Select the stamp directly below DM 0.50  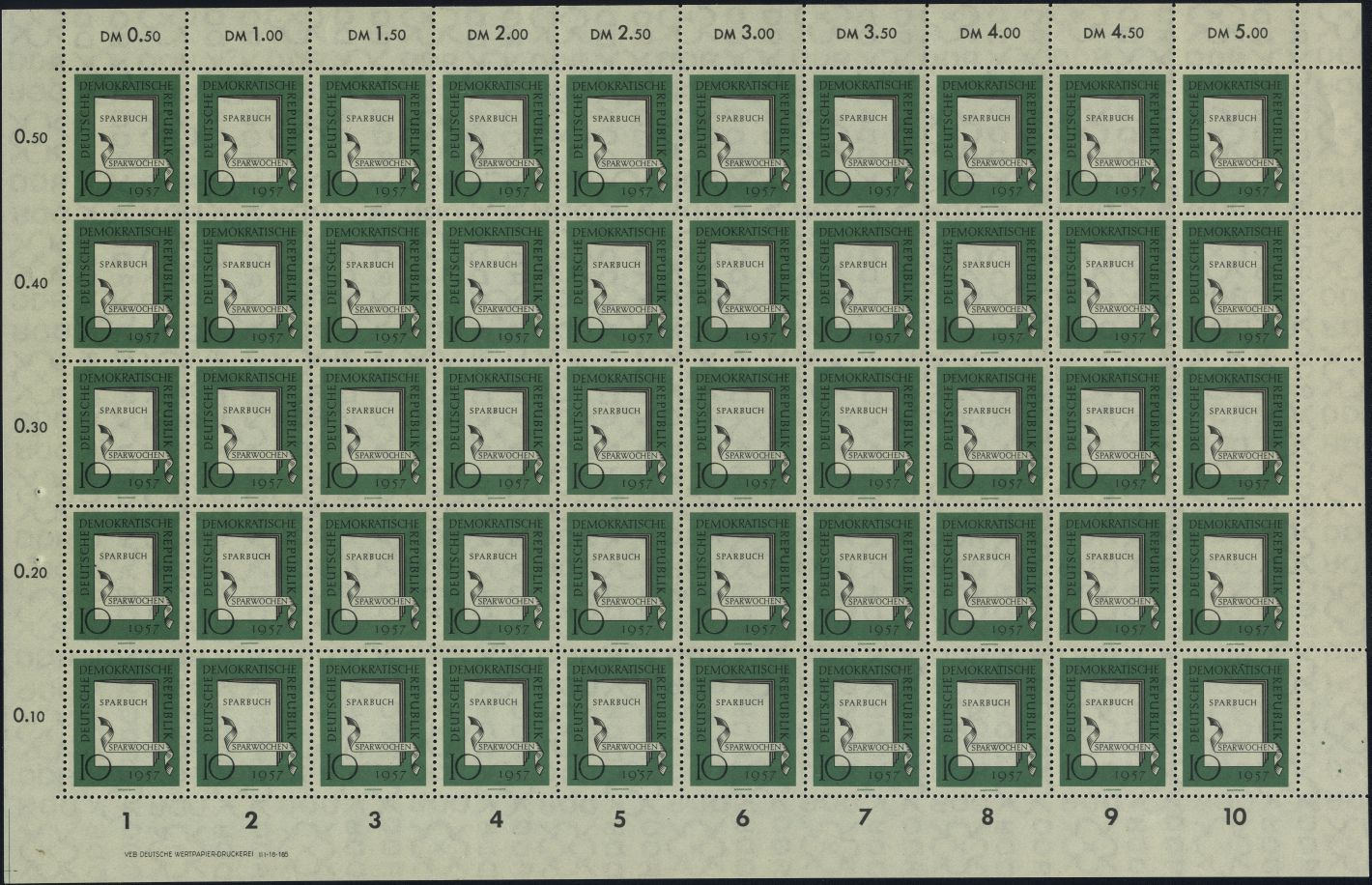[x=129, y=139]
